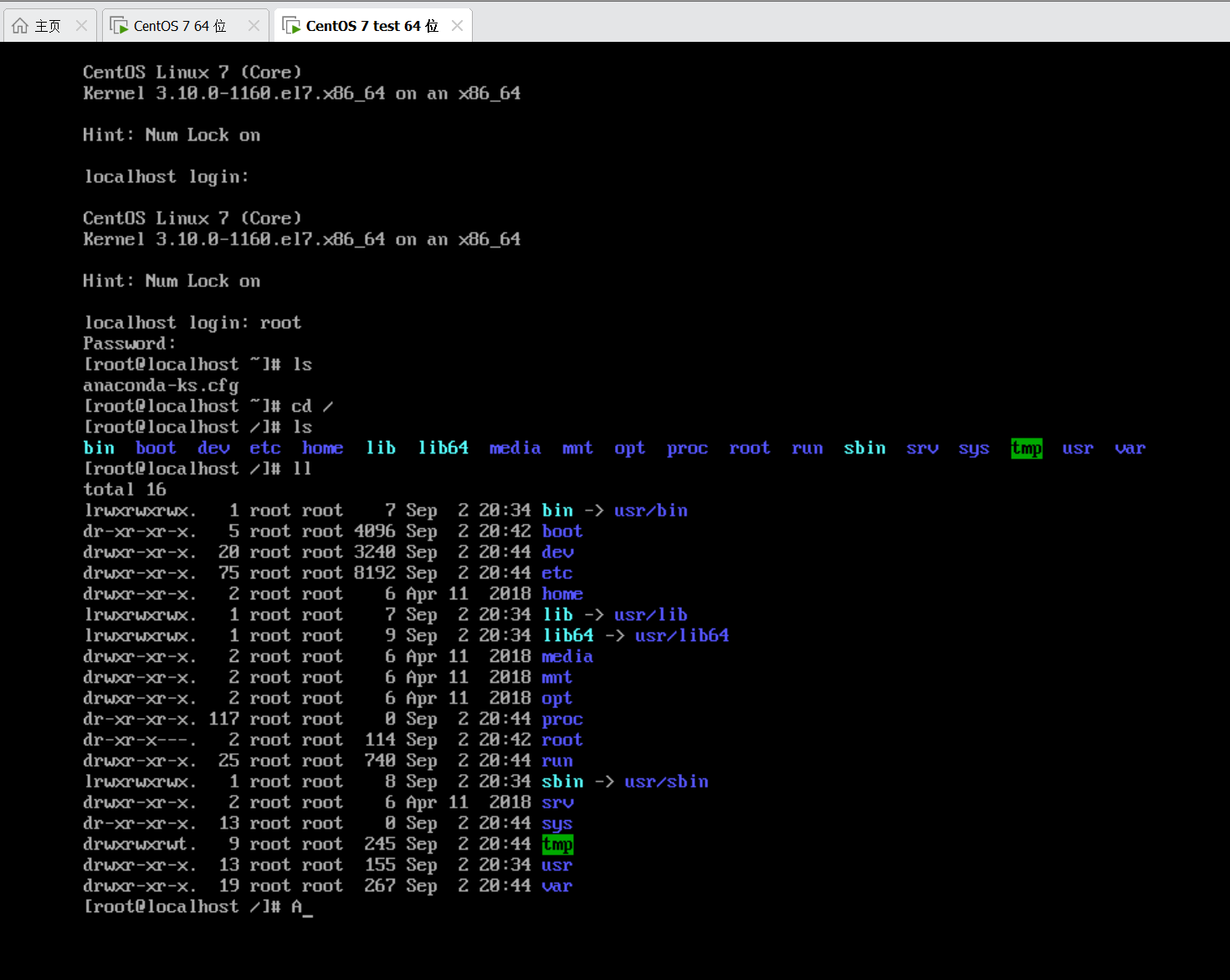Switch to the CentOS 7 64 位 tab

coord(180,26)
